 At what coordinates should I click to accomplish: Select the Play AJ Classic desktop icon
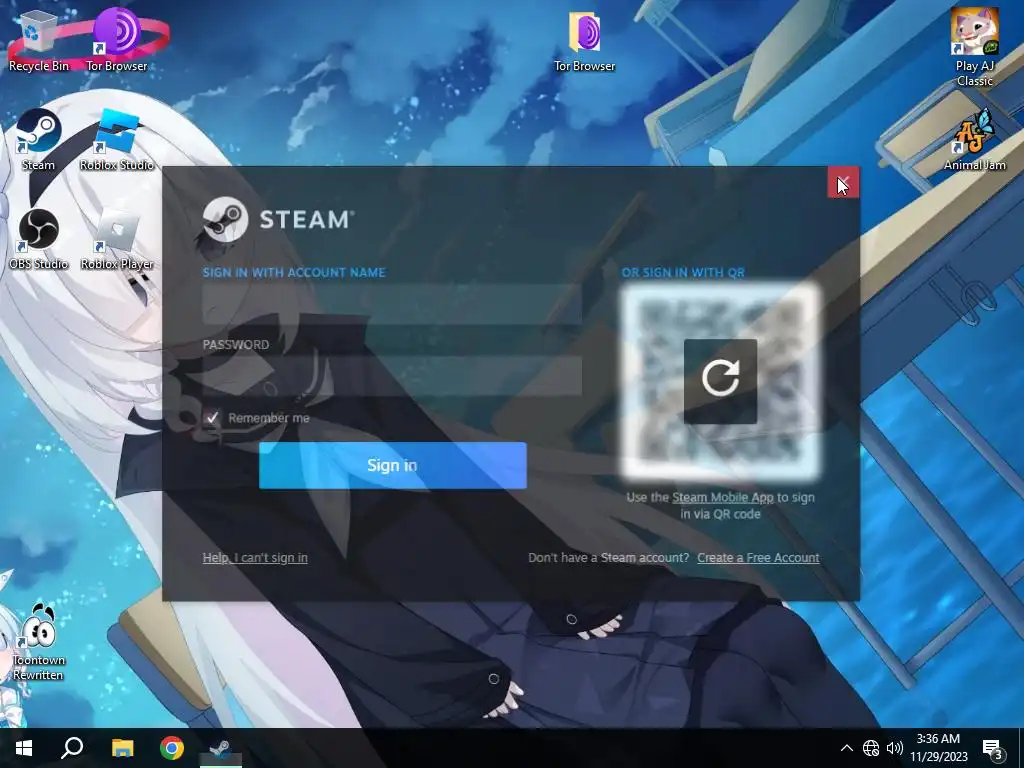[x=974, y=47]
